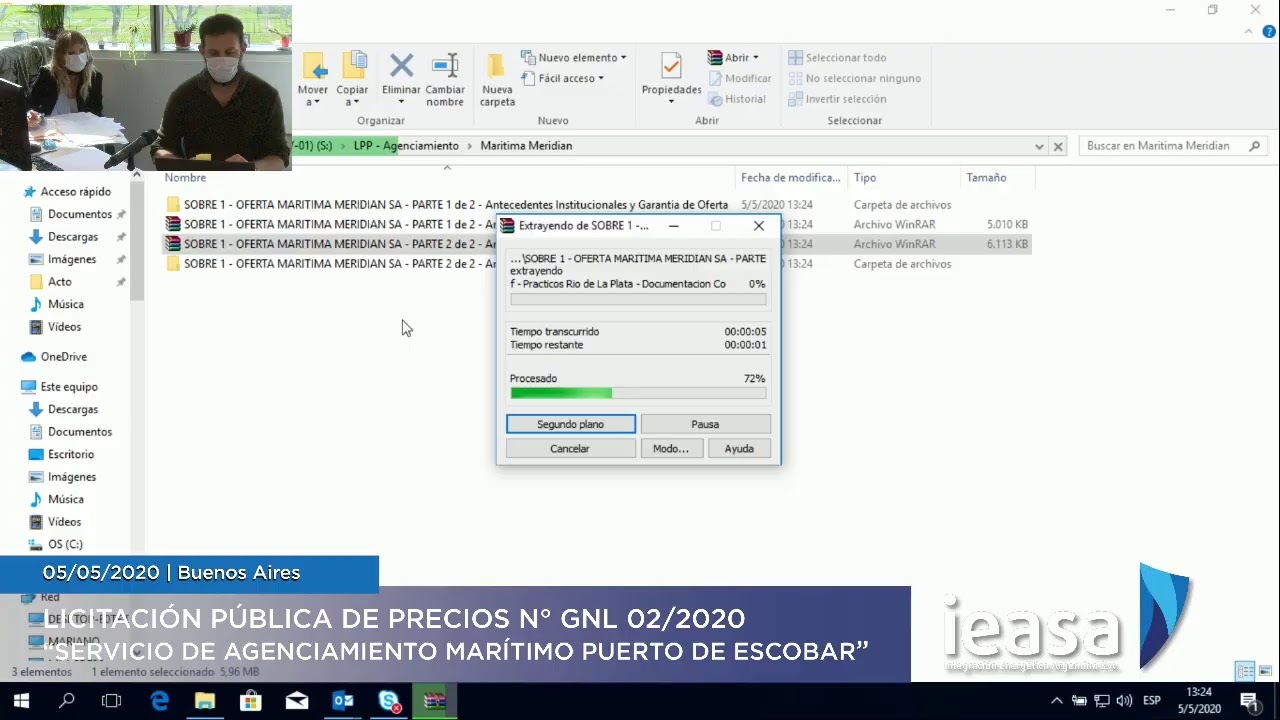Open Task View in the taskbar
The height and width of the screenshot is (720, 1280).
(x=112, y=701)
